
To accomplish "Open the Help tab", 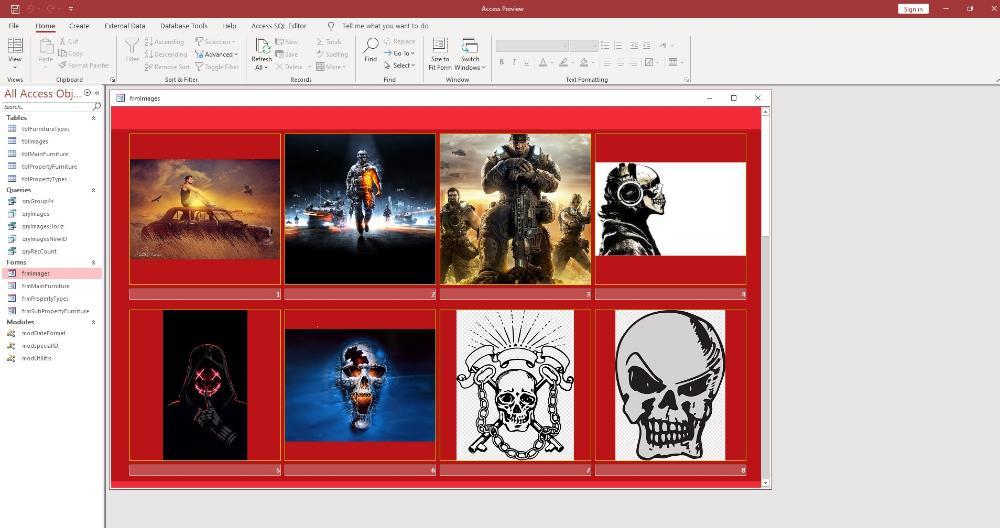I will [230, 26].
